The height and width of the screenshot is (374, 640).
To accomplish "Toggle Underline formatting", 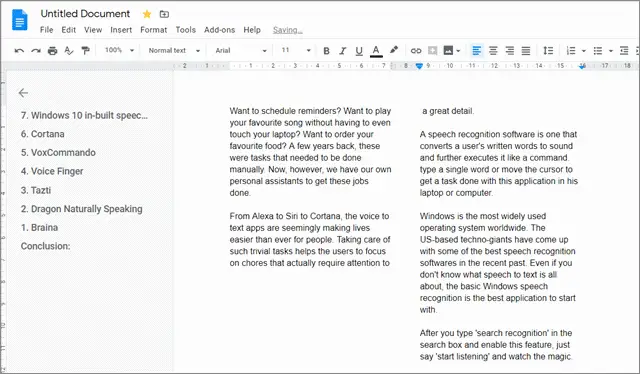I will click(359, 51).
